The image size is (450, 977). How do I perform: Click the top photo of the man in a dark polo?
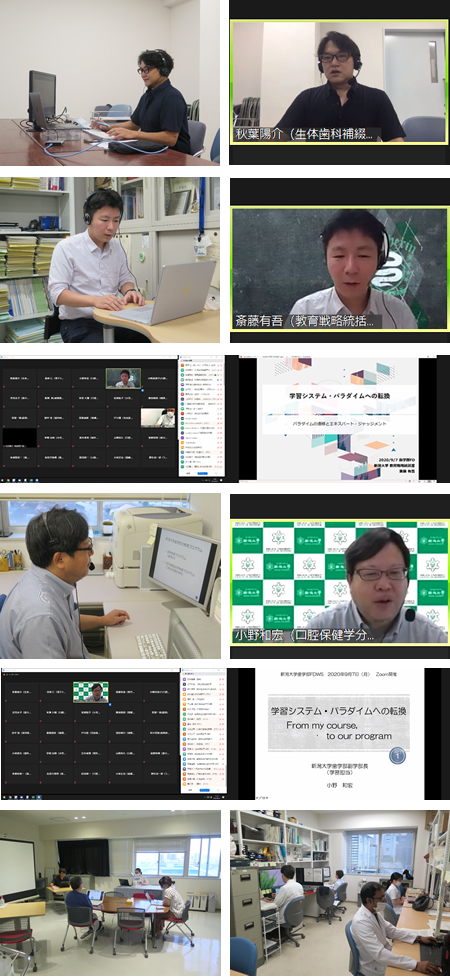(110, 82)
